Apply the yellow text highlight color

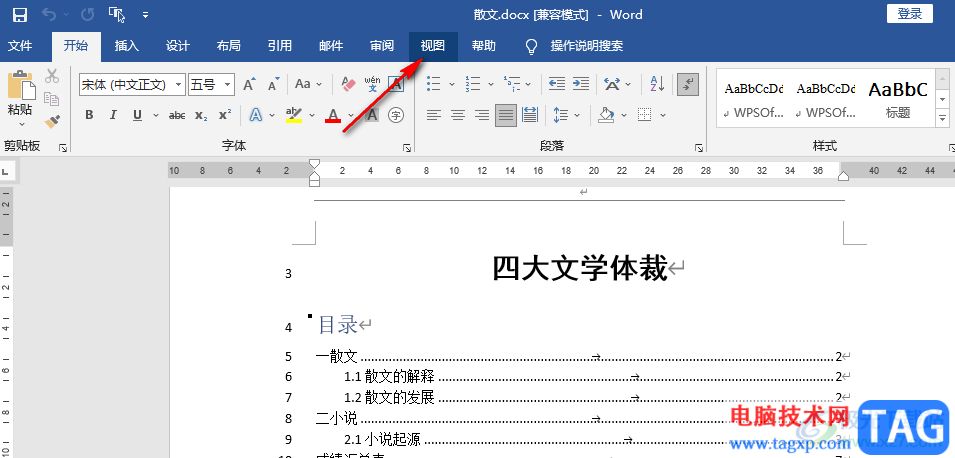294,114
